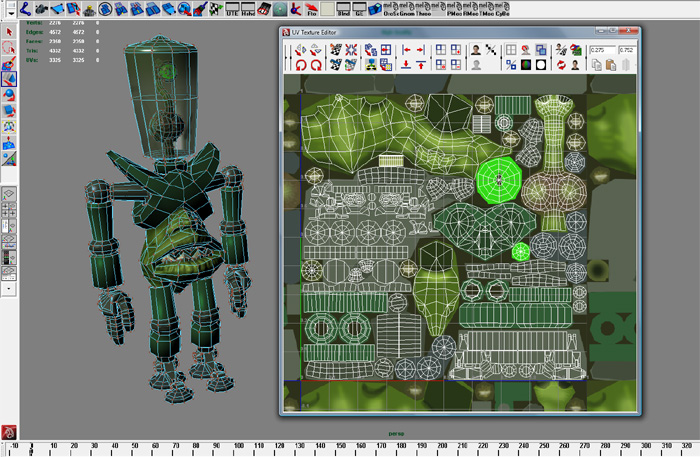Paste UVs using the clipboard icon
700x457 pixels.
611,65
